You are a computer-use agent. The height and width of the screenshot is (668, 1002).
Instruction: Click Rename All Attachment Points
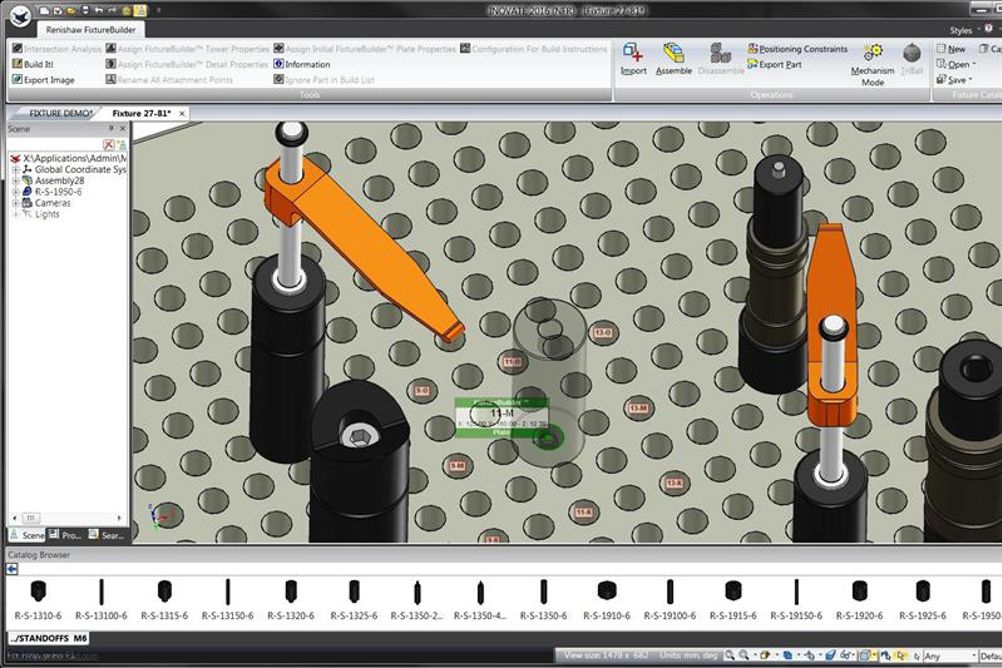(169, 80)
